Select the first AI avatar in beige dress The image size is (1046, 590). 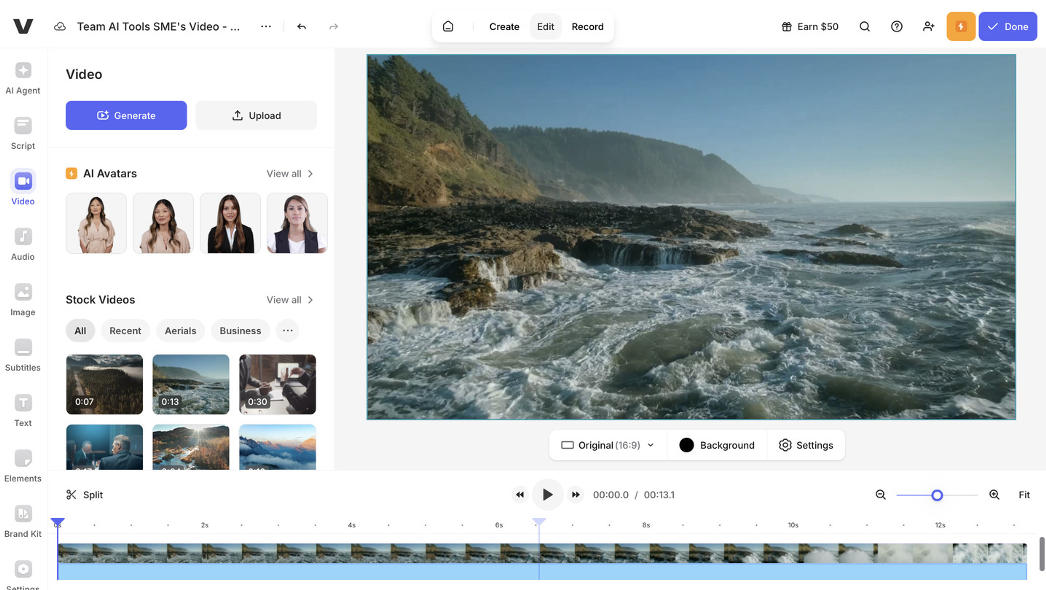(96, 223)
